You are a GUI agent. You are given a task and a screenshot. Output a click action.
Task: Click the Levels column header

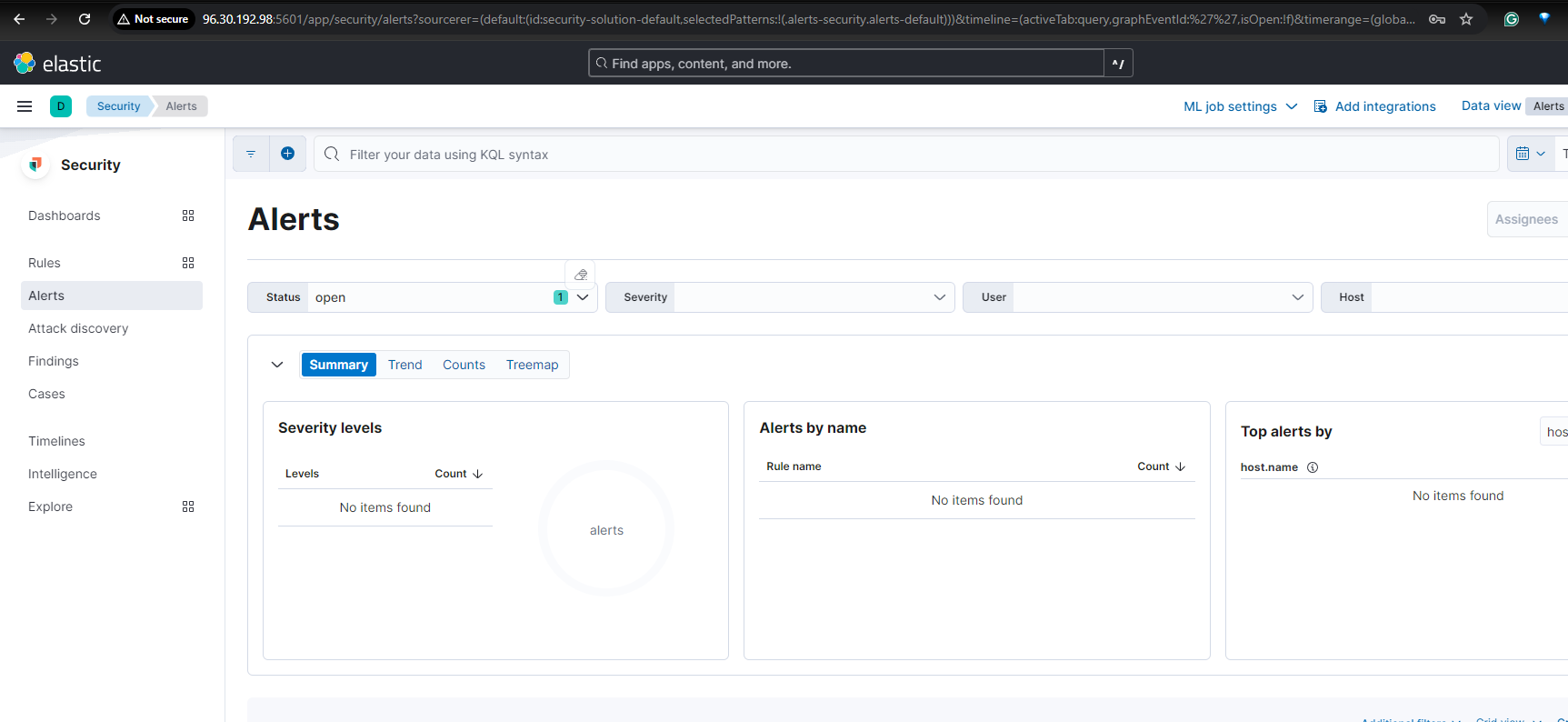(302, 474)
